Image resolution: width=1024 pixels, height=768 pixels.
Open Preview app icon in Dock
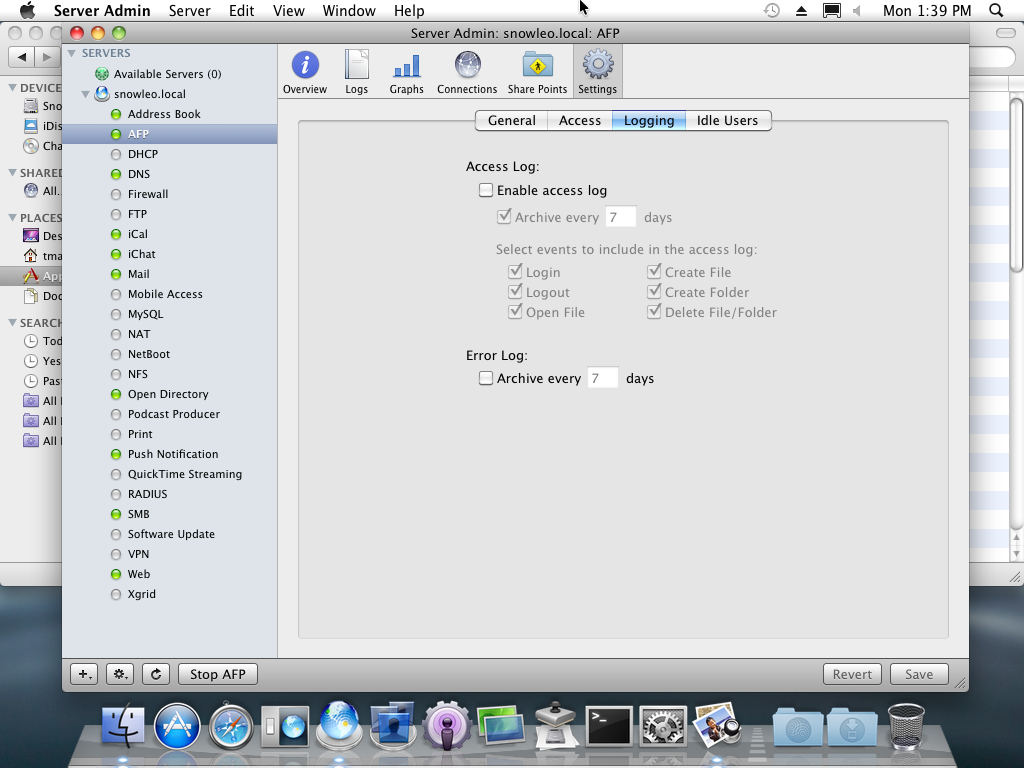(x=716, y=724)
